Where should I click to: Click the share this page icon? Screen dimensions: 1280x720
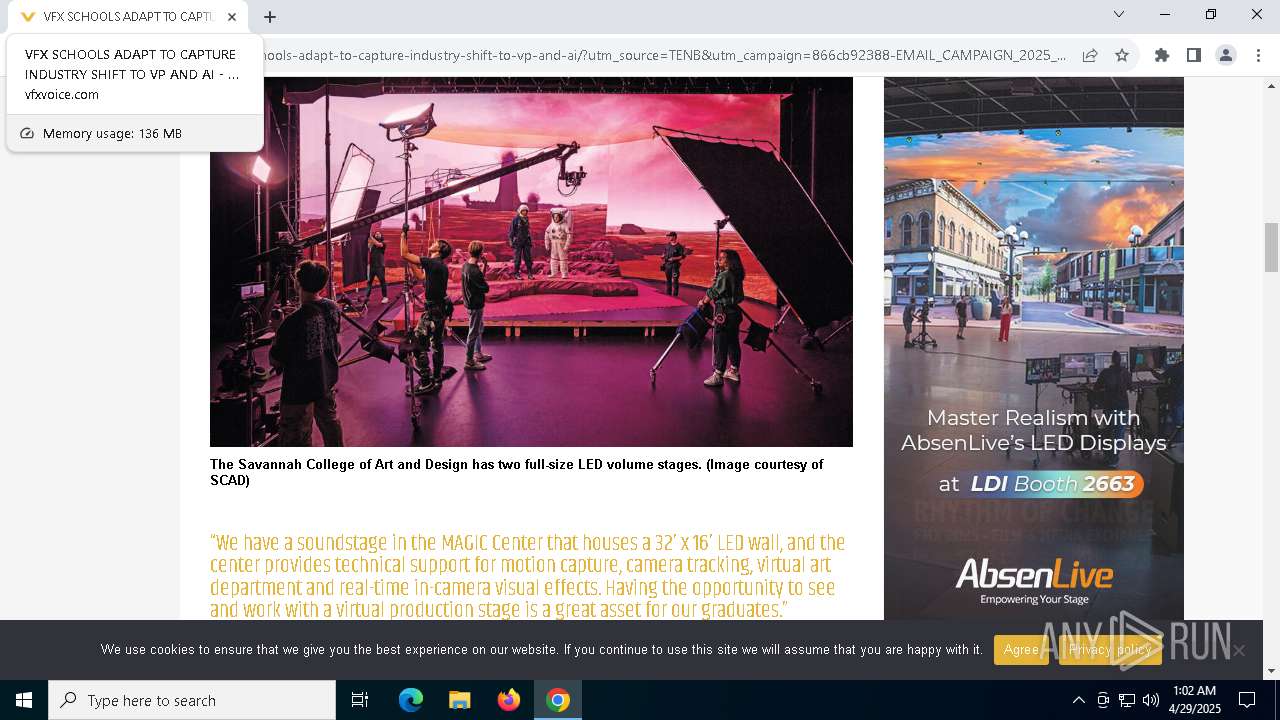[x=1090, y=55]
